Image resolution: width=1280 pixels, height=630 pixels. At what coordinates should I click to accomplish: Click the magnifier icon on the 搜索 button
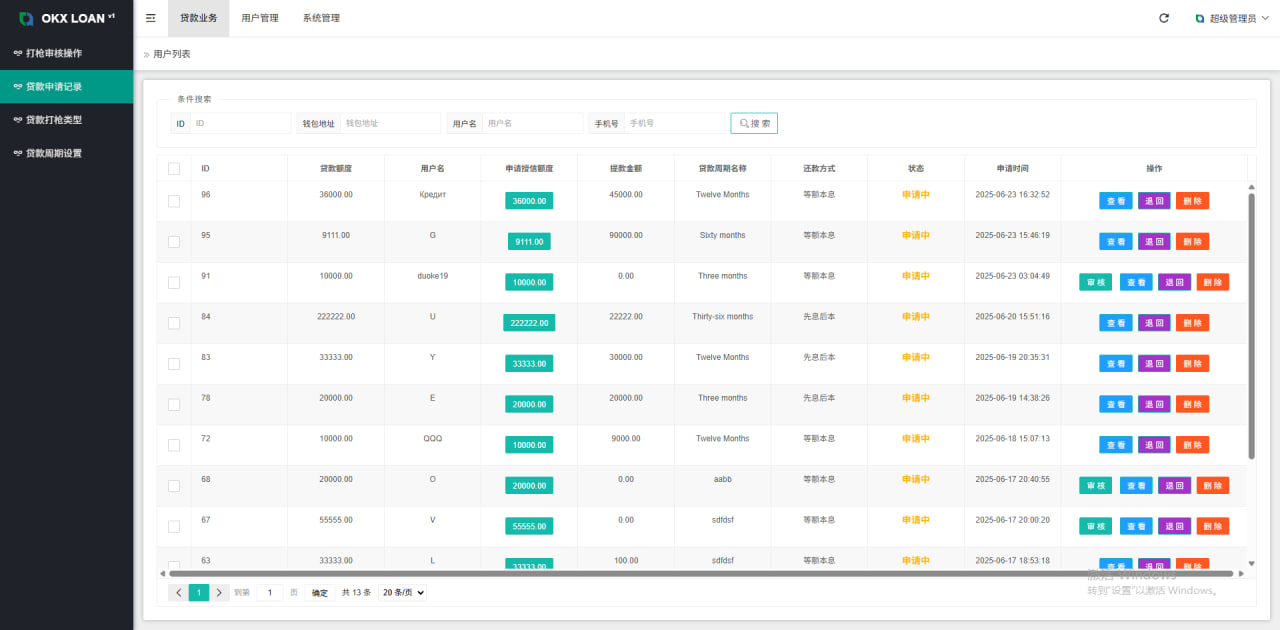coord(744,123)
